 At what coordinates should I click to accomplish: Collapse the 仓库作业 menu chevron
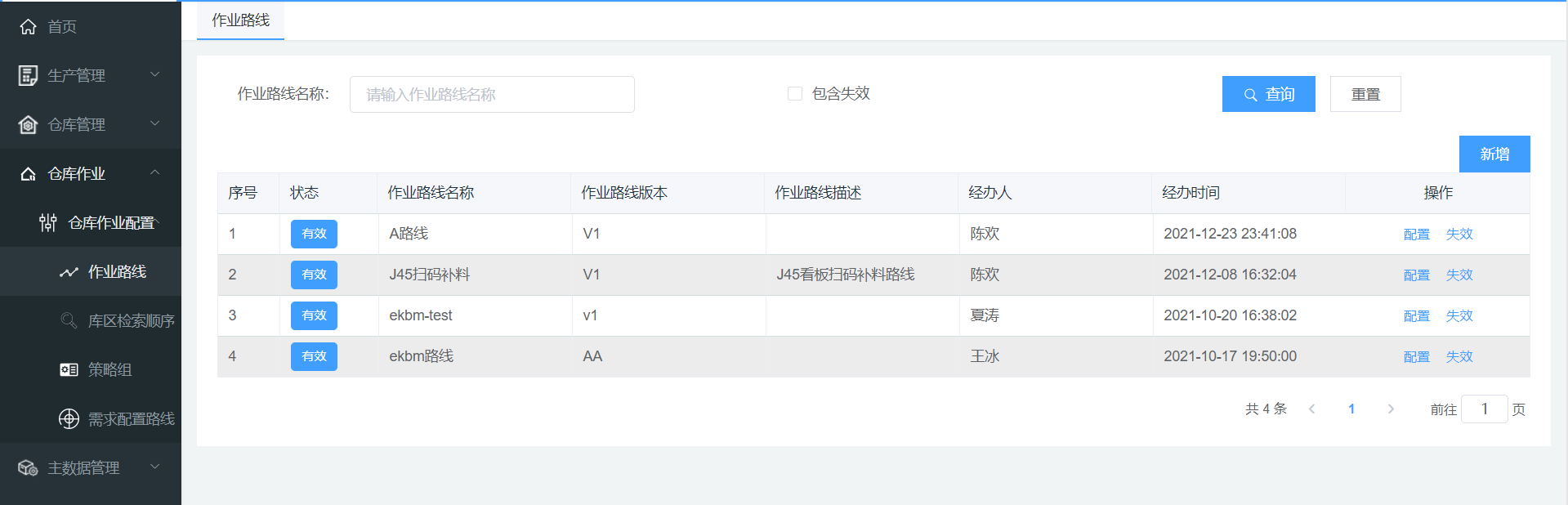(x=154, y=172)
